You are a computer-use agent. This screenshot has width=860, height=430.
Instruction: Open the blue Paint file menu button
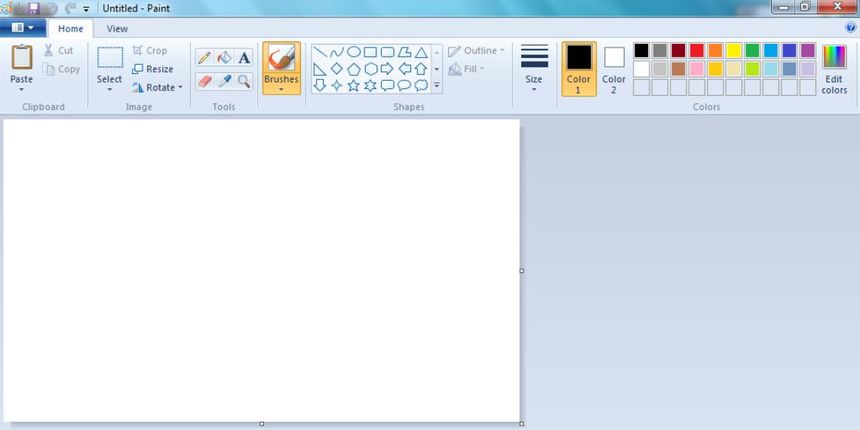[x=22, y=29]
